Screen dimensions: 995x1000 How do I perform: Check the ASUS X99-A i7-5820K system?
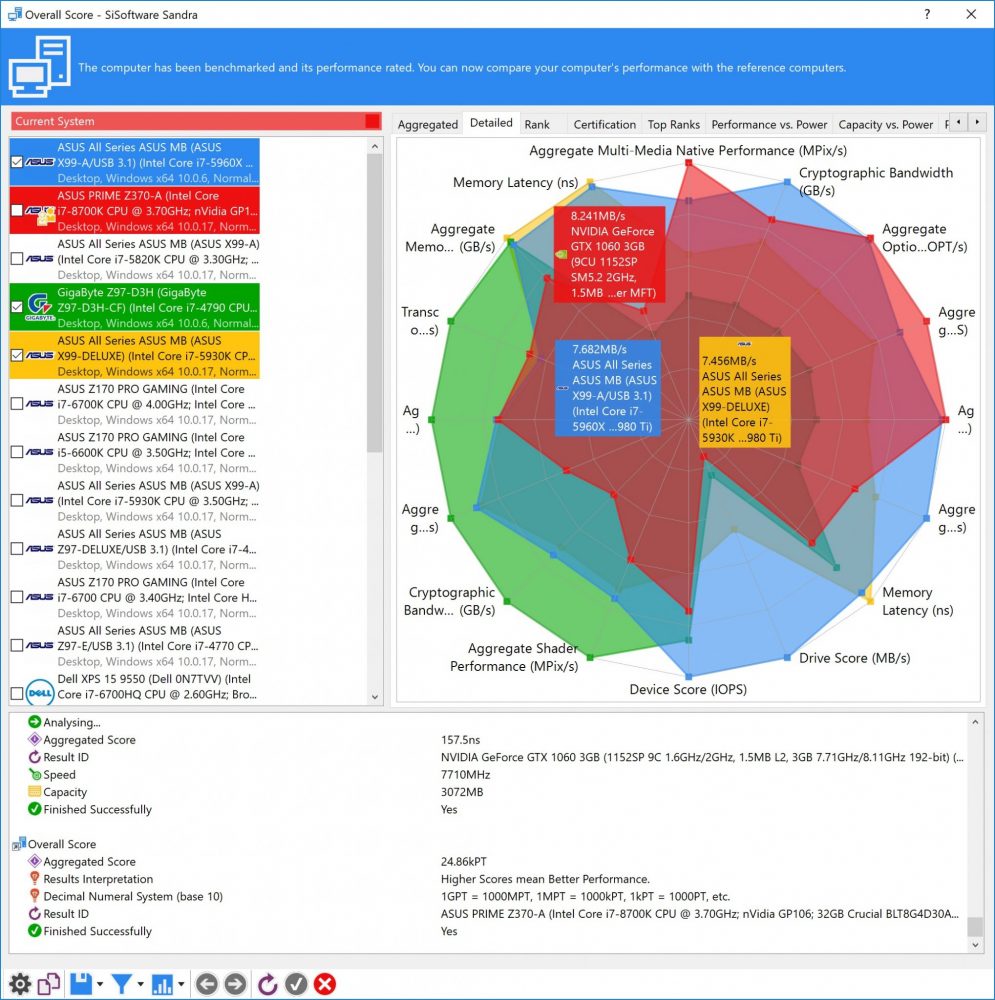click(x=17, y=259)
